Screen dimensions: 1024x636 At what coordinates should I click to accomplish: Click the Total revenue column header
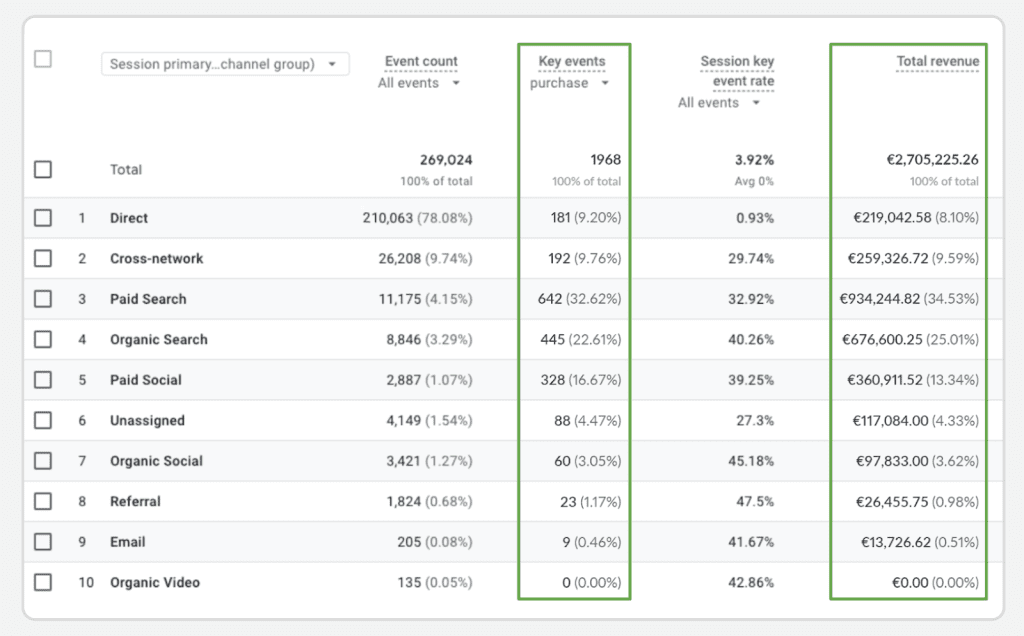[937, 61]
